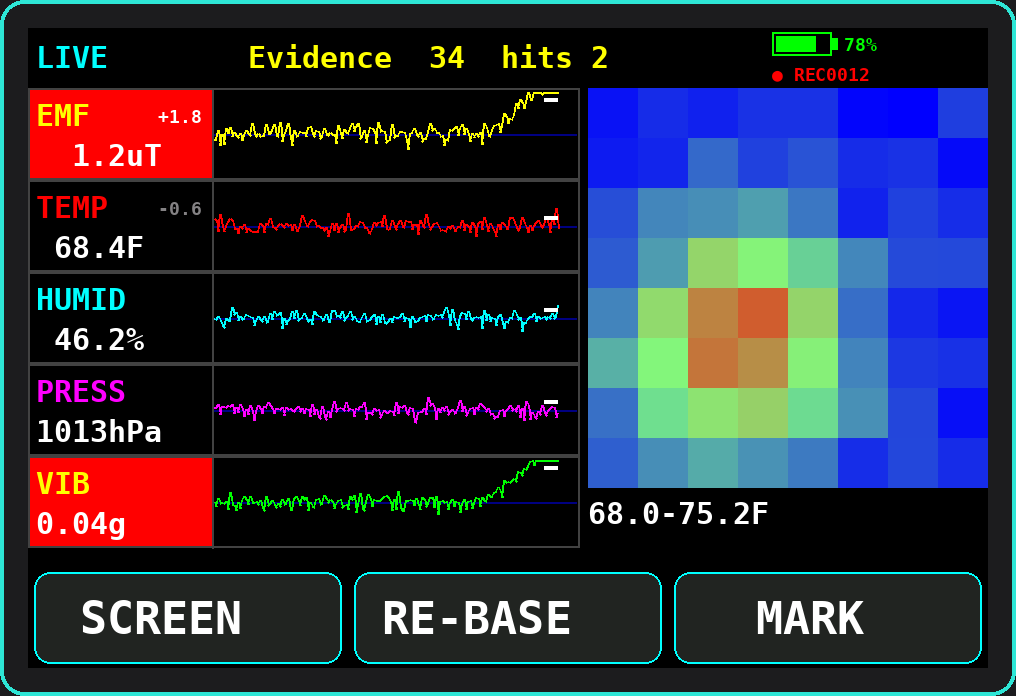The image size is (1016, 696).
Task: Click the LIVE status label
Action: point(72,58)
